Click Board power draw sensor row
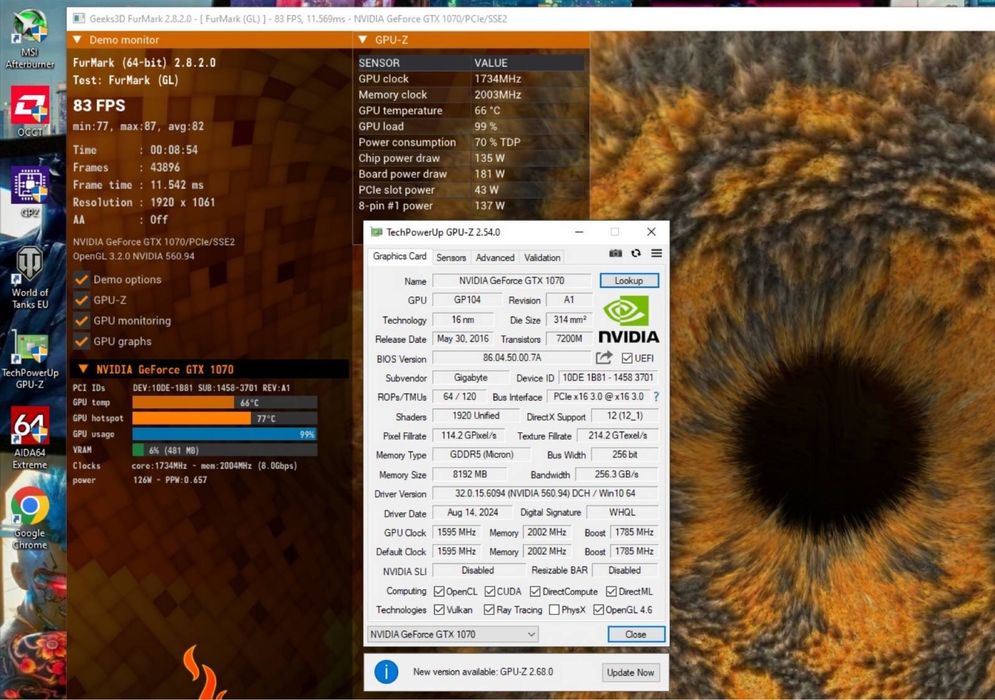The height and width of the screenshot is (700, 995). (471, 174)
